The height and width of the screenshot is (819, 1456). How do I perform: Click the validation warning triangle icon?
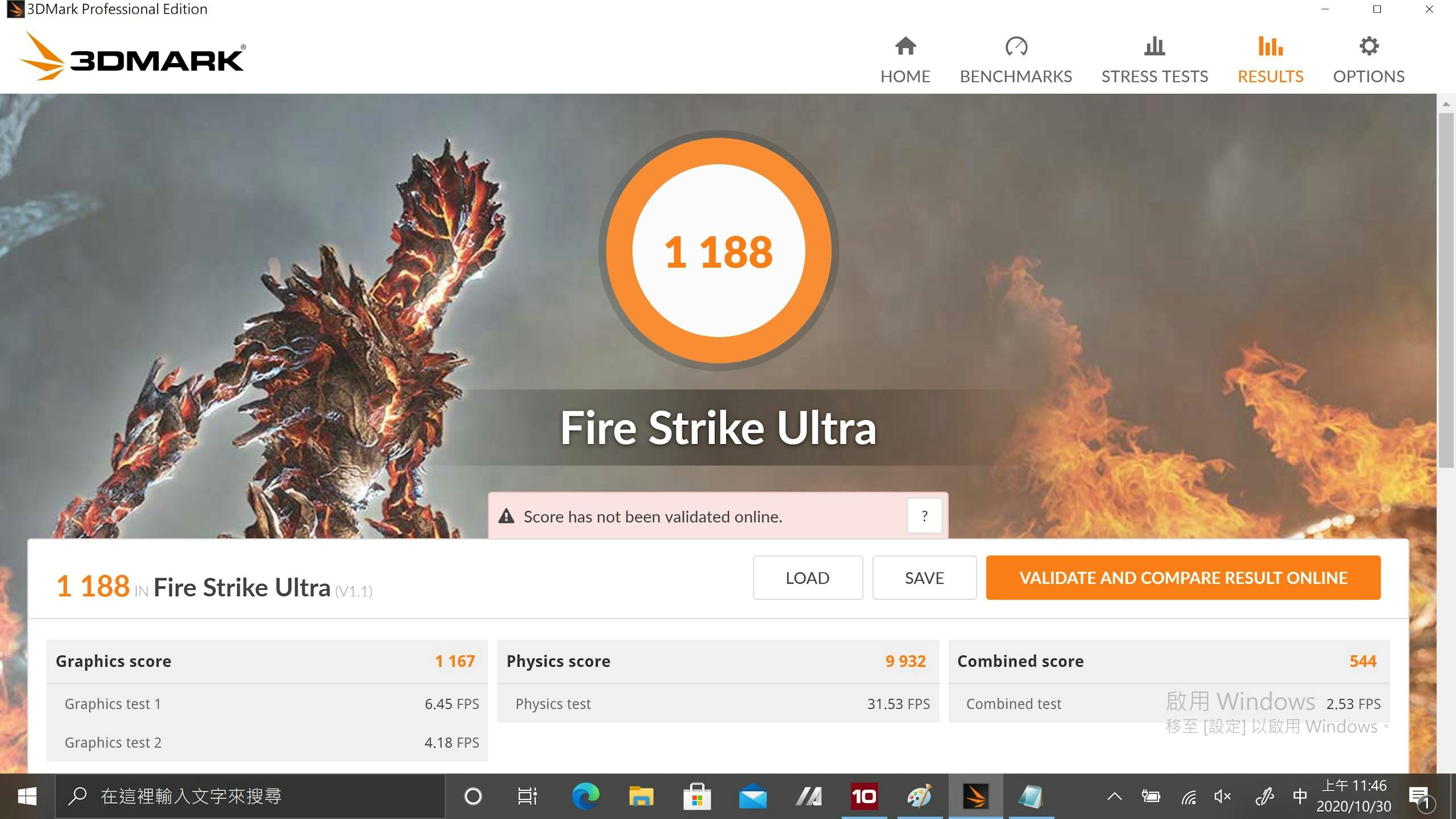click(x=506, y=516)
